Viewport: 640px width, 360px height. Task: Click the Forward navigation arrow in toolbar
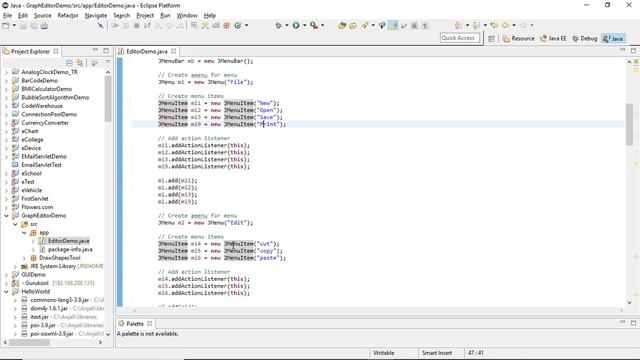point(523,25)
